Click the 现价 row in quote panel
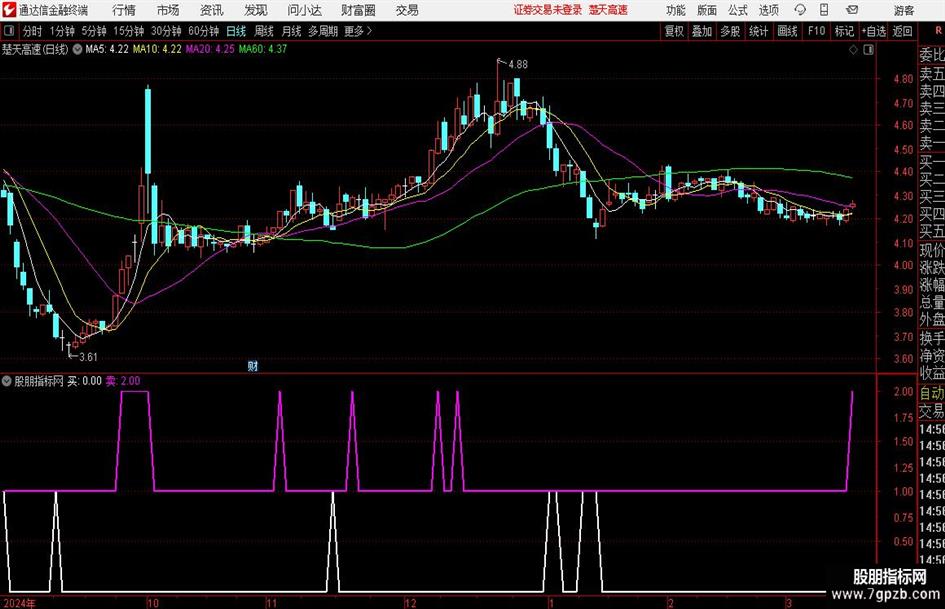This screenshot has width=945, height=609. click(x=932, y=251)
